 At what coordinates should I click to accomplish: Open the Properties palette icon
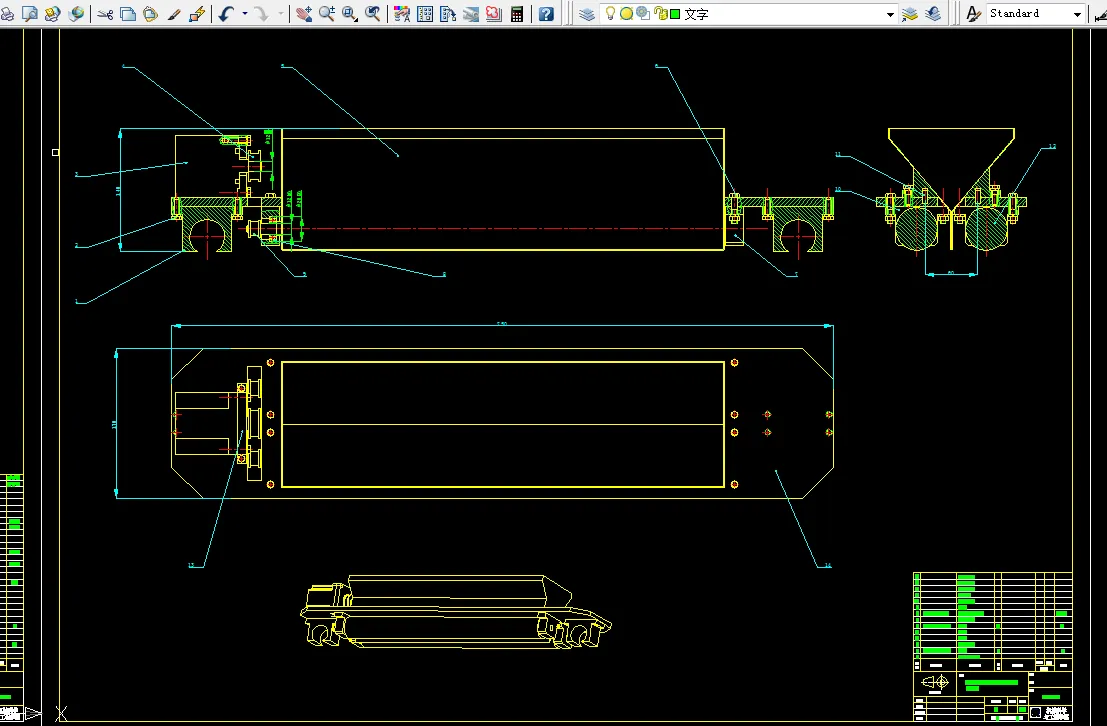[402, 13]
